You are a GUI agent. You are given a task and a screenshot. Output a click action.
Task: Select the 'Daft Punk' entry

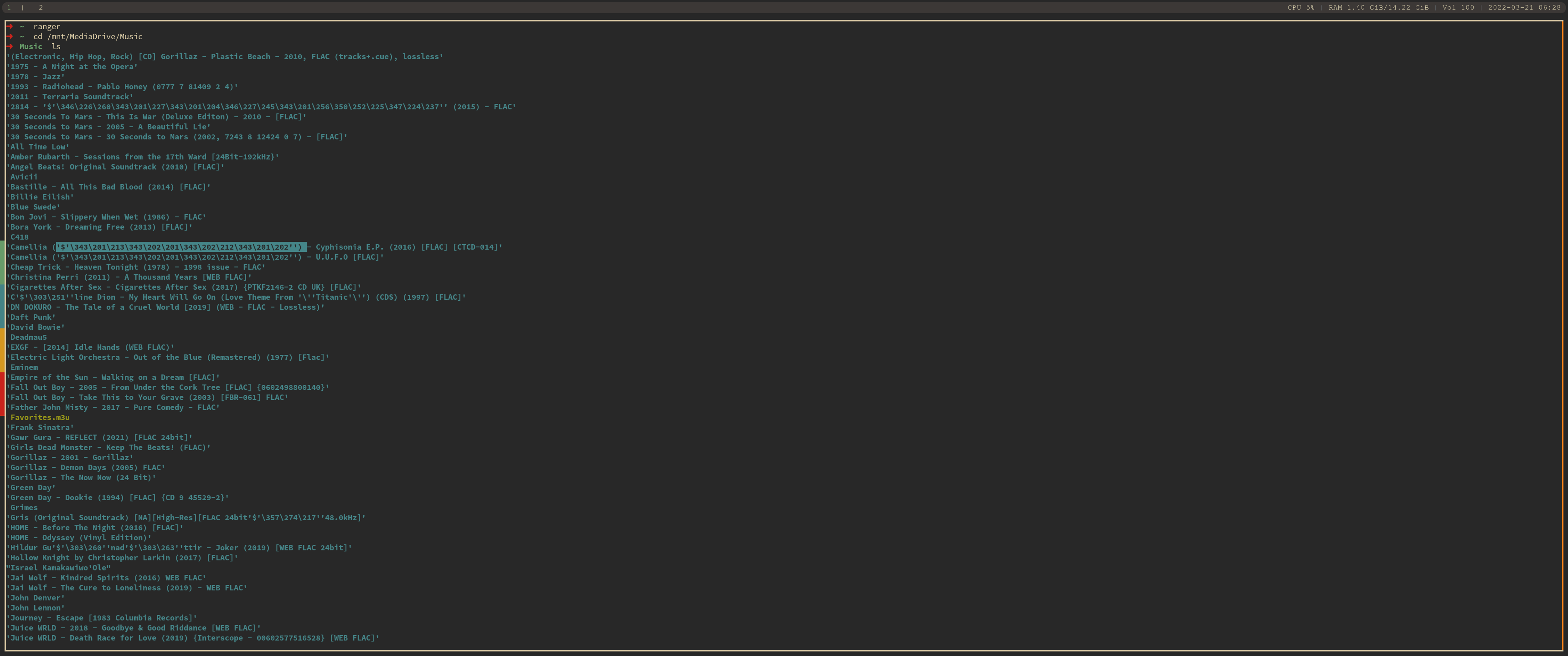pyautogui.click(x=31, y=318)
